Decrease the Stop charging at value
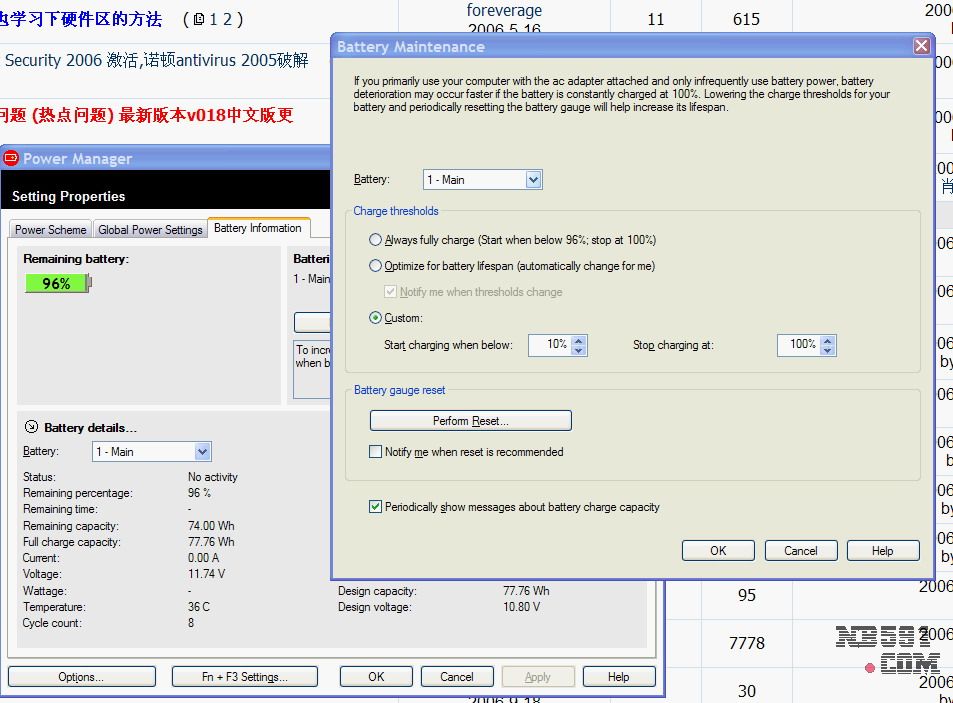953x703 pixels. (x=829, y=350)
